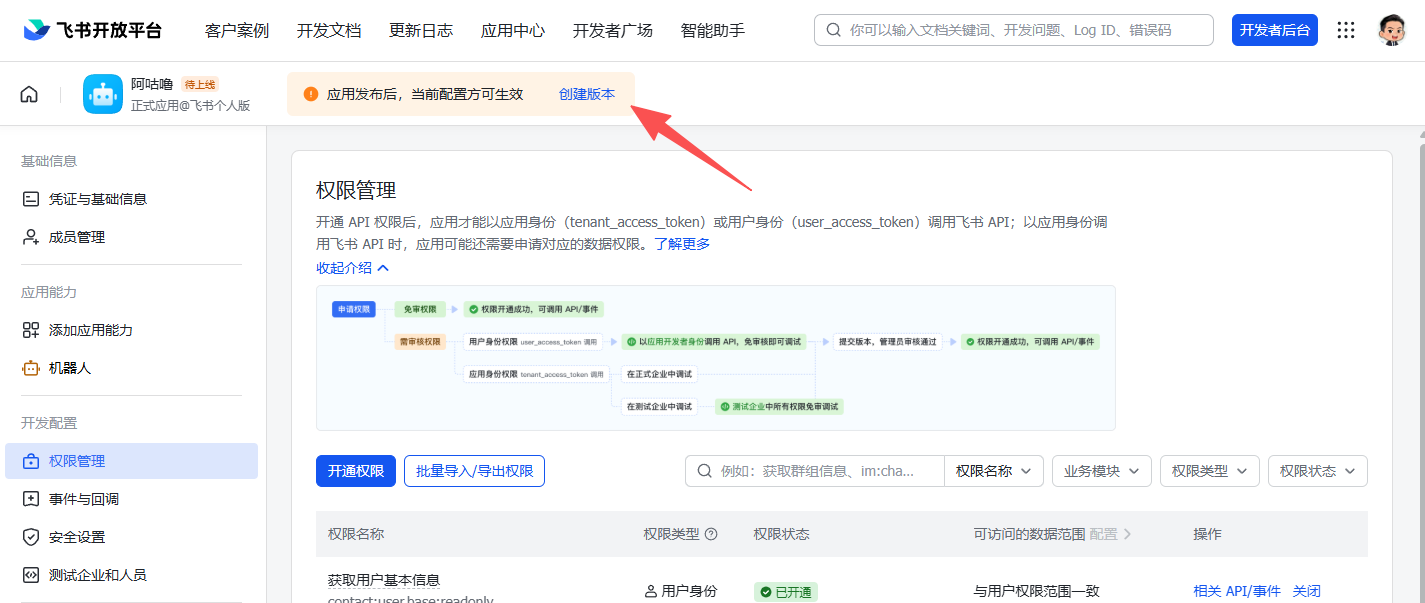Click the 开通权限 button

pyautogui.click(x=356, y=471)
